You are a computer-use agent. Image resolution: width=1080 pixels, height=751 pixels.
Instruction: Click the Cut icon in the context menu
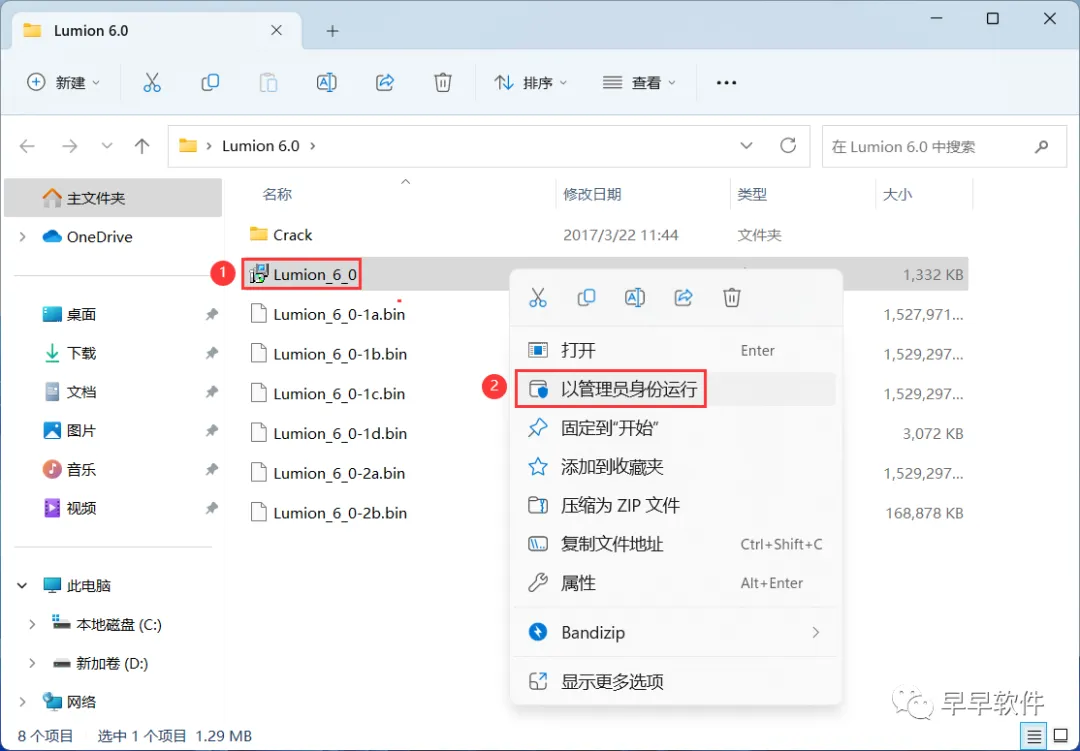(538, 298)
